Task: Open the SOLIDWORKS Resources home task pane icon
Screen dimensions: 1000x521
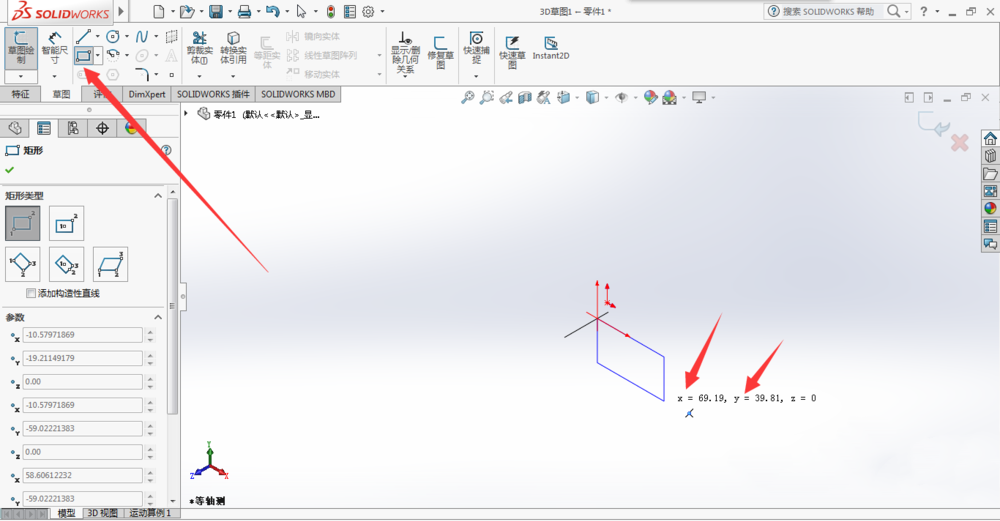Action: [990, 138]
